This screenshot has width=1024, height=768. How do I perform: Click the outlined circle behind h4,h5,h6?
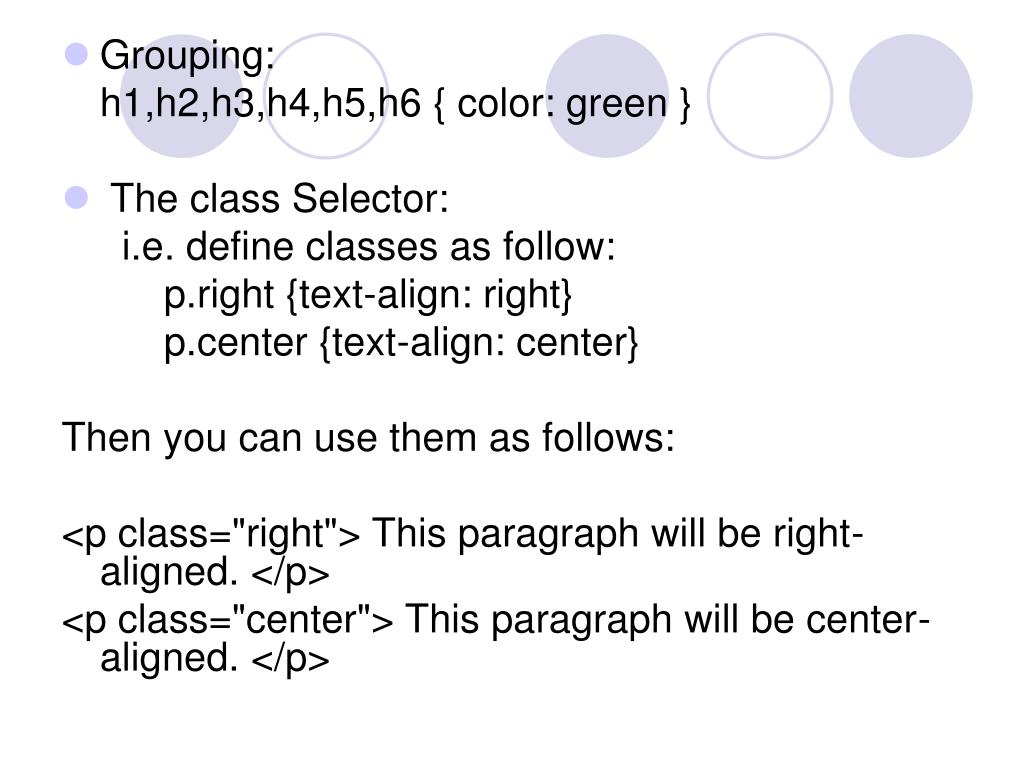[326, 96]
